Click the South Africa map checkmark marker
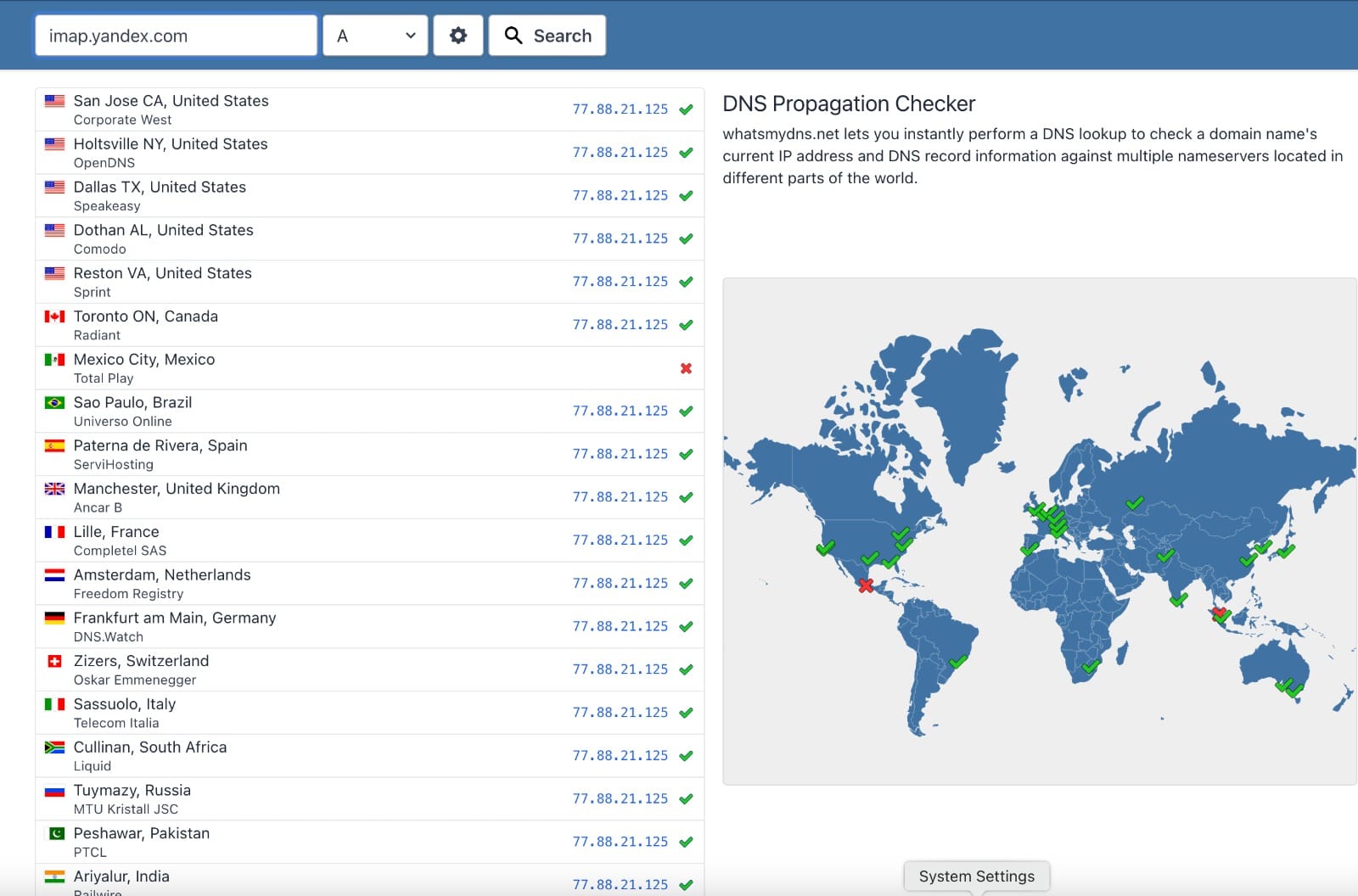 (x=1091, y=666)
